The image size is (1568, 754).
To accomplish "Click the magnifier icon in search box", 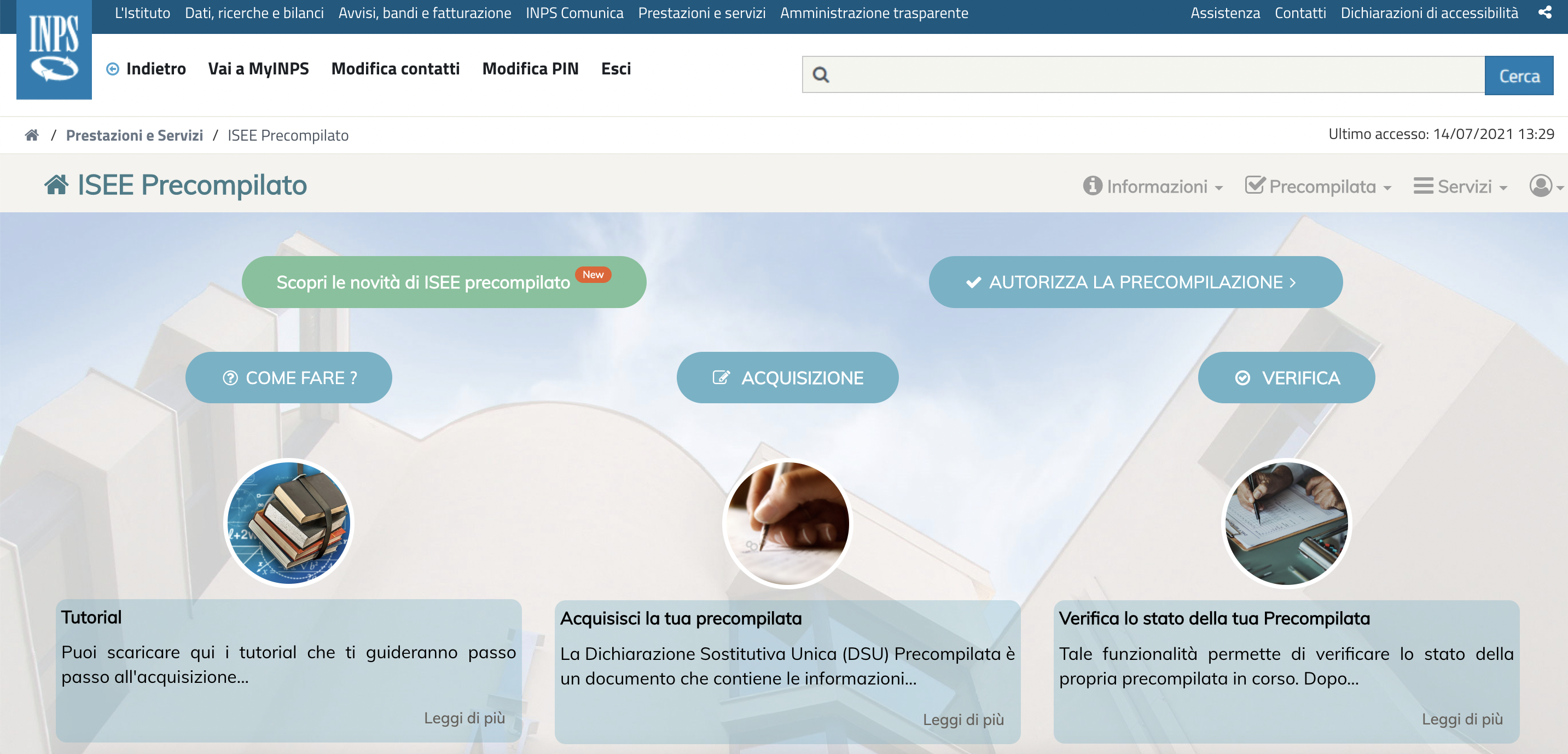I will coord(821,75).
